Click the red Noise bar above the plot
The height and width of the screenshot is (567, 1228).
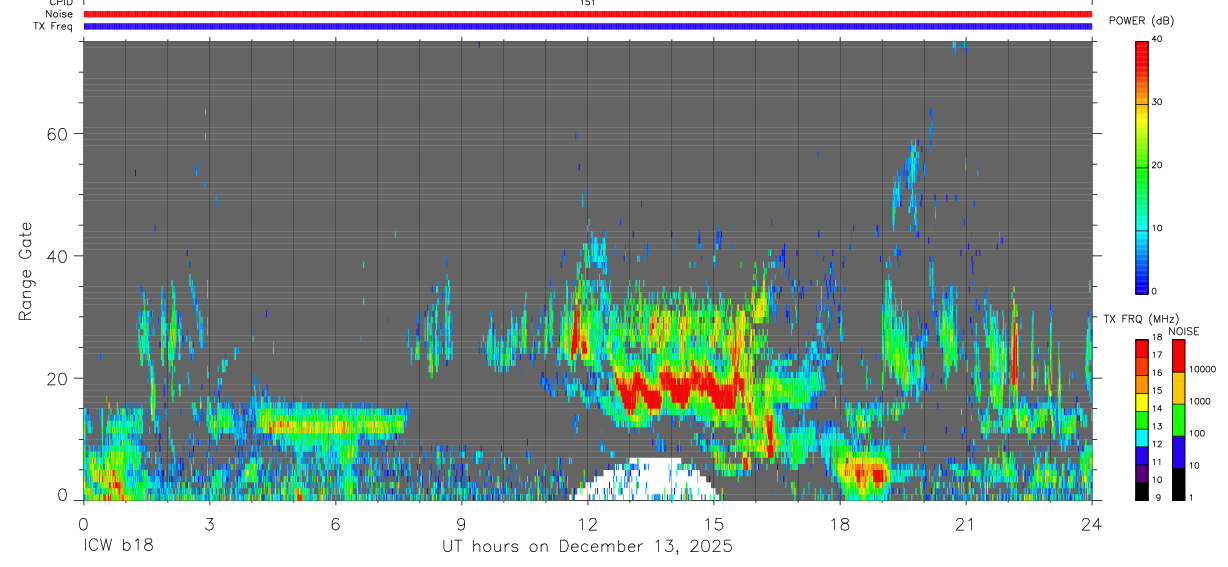587,14
